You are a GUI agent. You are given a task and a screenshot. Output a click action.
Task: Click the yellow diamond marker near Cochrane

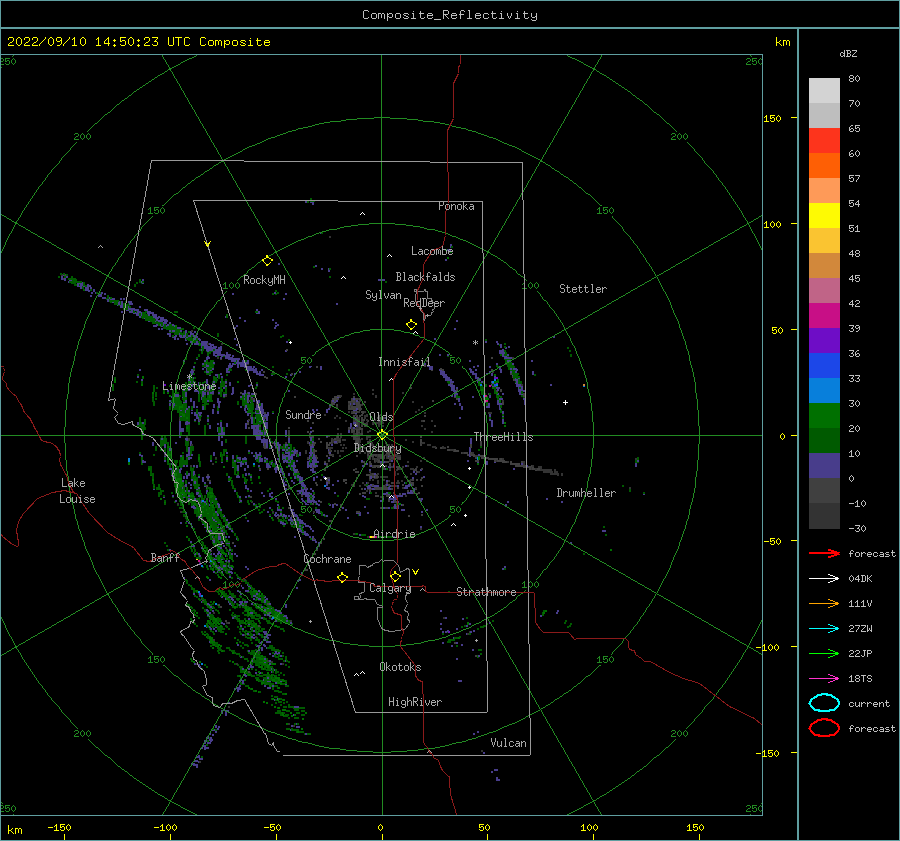click(342, 578)
